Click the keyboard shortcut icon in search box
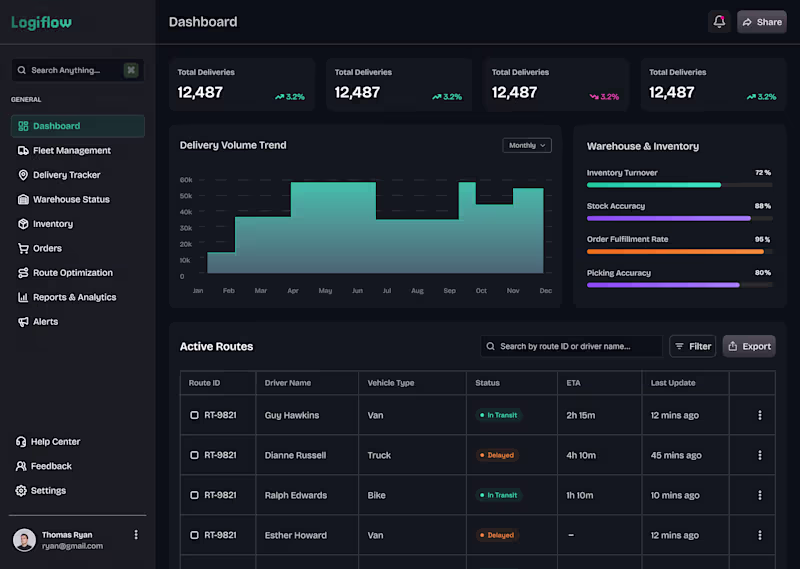The width and height of the screenshot is (800, 569). [131, 70]
